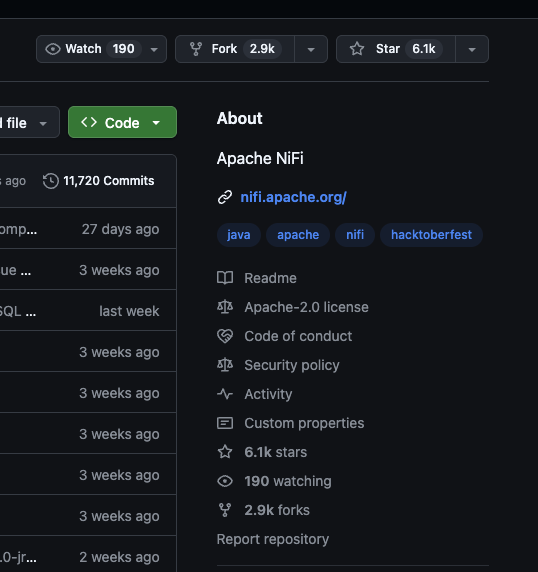The image size is (538, 572).
Task: Select the java topic tag
Action: coord(239,235)
